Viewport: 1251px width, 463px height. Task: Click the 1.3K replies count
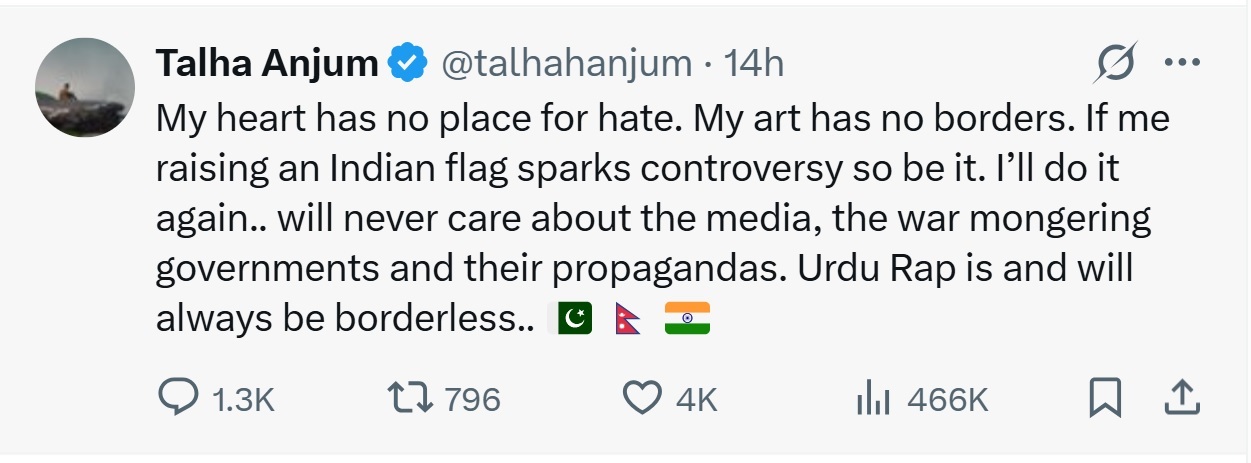243,400
